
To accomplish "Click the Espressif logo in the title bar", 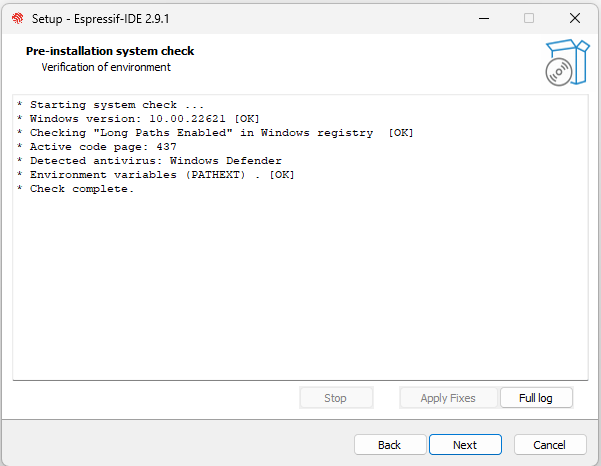I will pyautogui.click(x=18, y=18).
